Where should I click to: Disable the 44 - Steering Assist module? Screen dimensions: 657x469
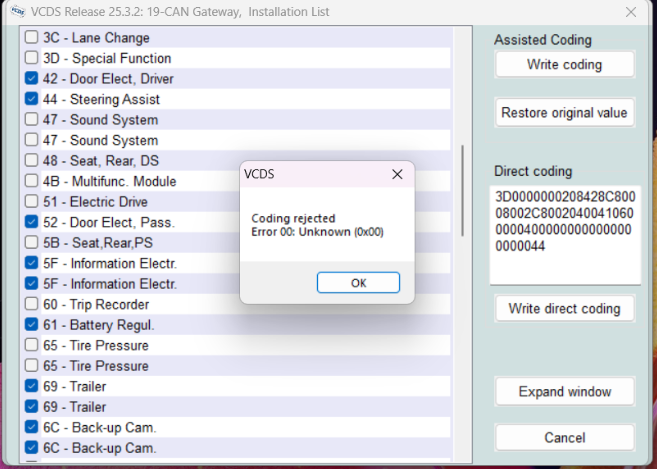click(x=32, y=99)
